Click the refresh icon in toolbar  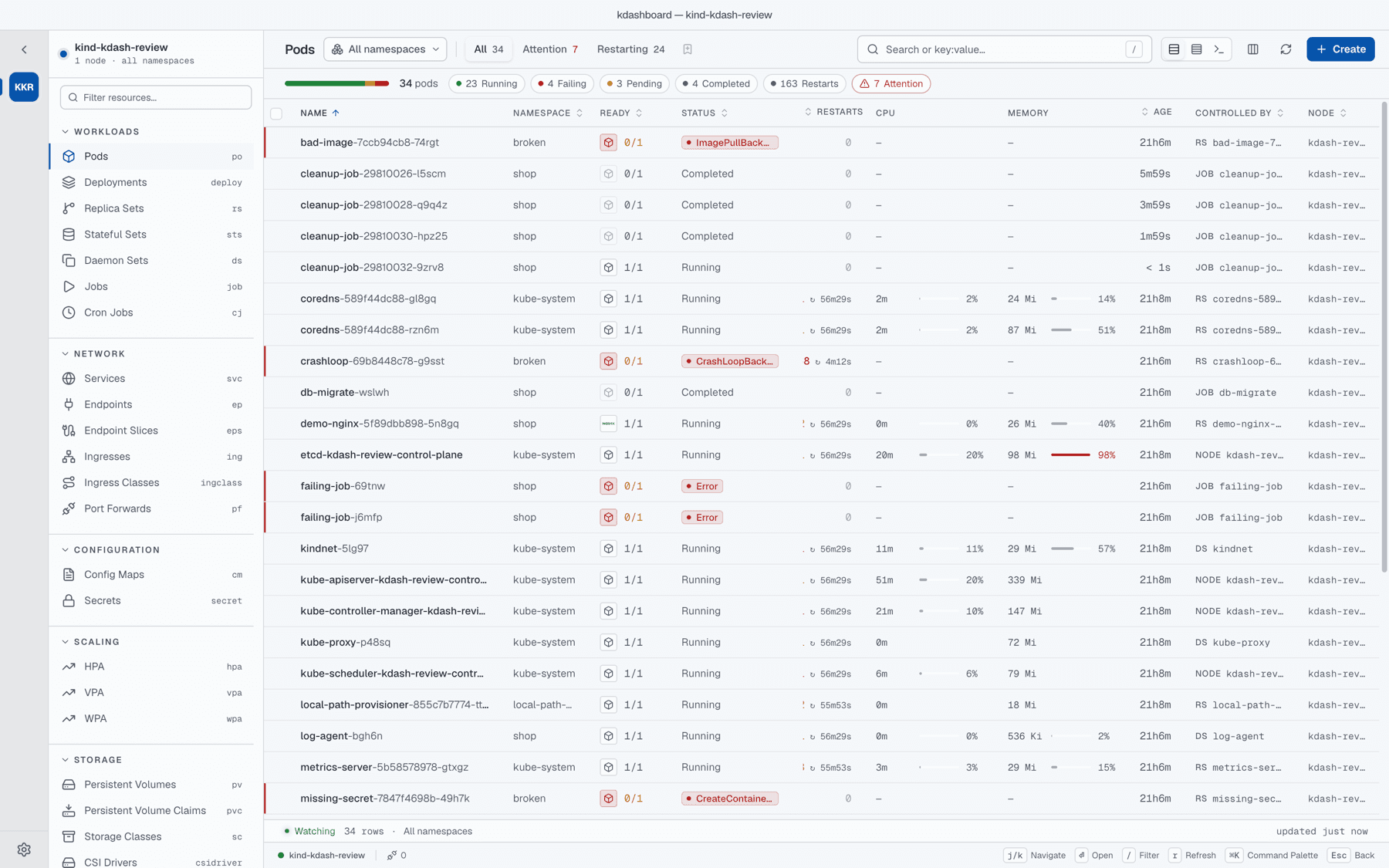[x=1286, y=49]
